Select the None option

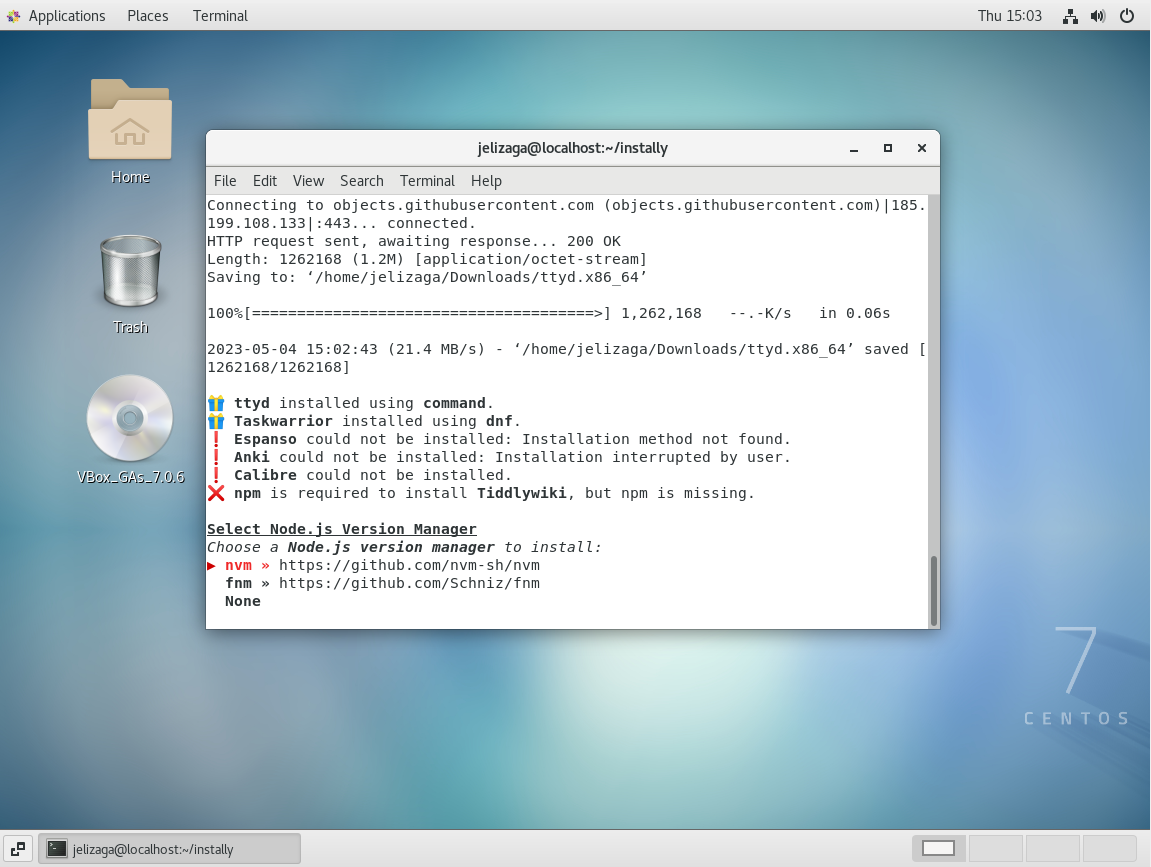[x=243, y=601]
